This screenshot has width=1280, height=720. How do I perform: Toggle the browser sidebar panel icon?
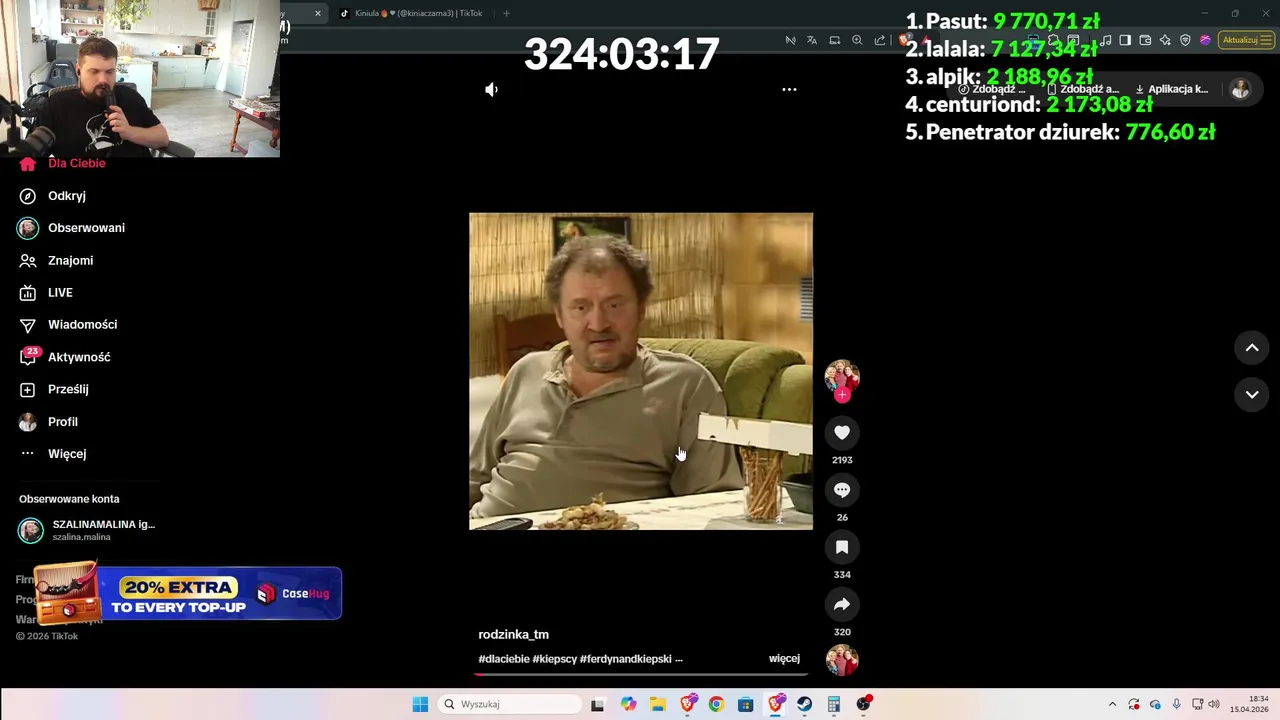click(x=1125, y=40)
